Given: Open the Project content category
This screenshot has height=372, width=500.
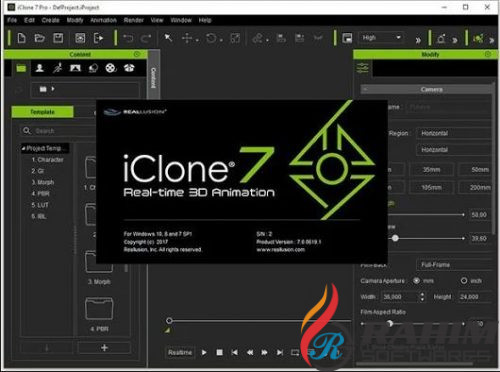Looking at the screenshot, I should pyautogui.click(x=21, y=68).
